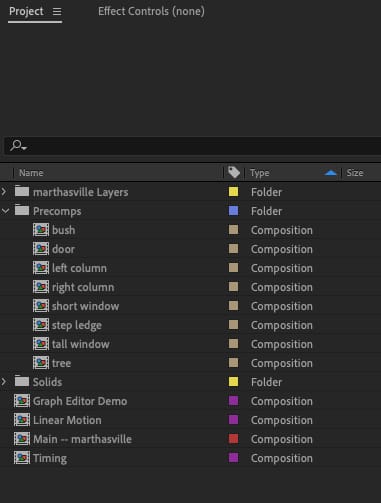Select the "left column" composition name
Viewport: 381px width, 503px height.
79,268
